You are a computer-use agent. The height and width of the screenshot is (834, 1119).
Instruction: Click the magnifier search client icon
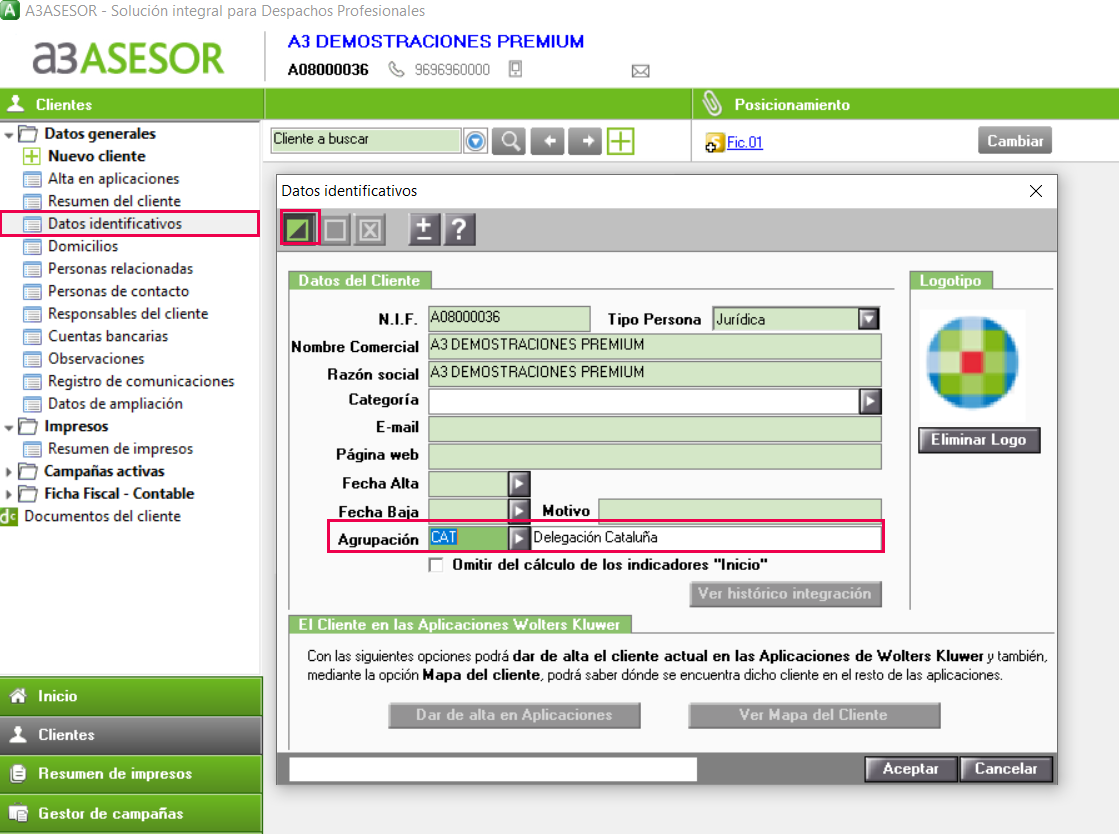point(510,141)
